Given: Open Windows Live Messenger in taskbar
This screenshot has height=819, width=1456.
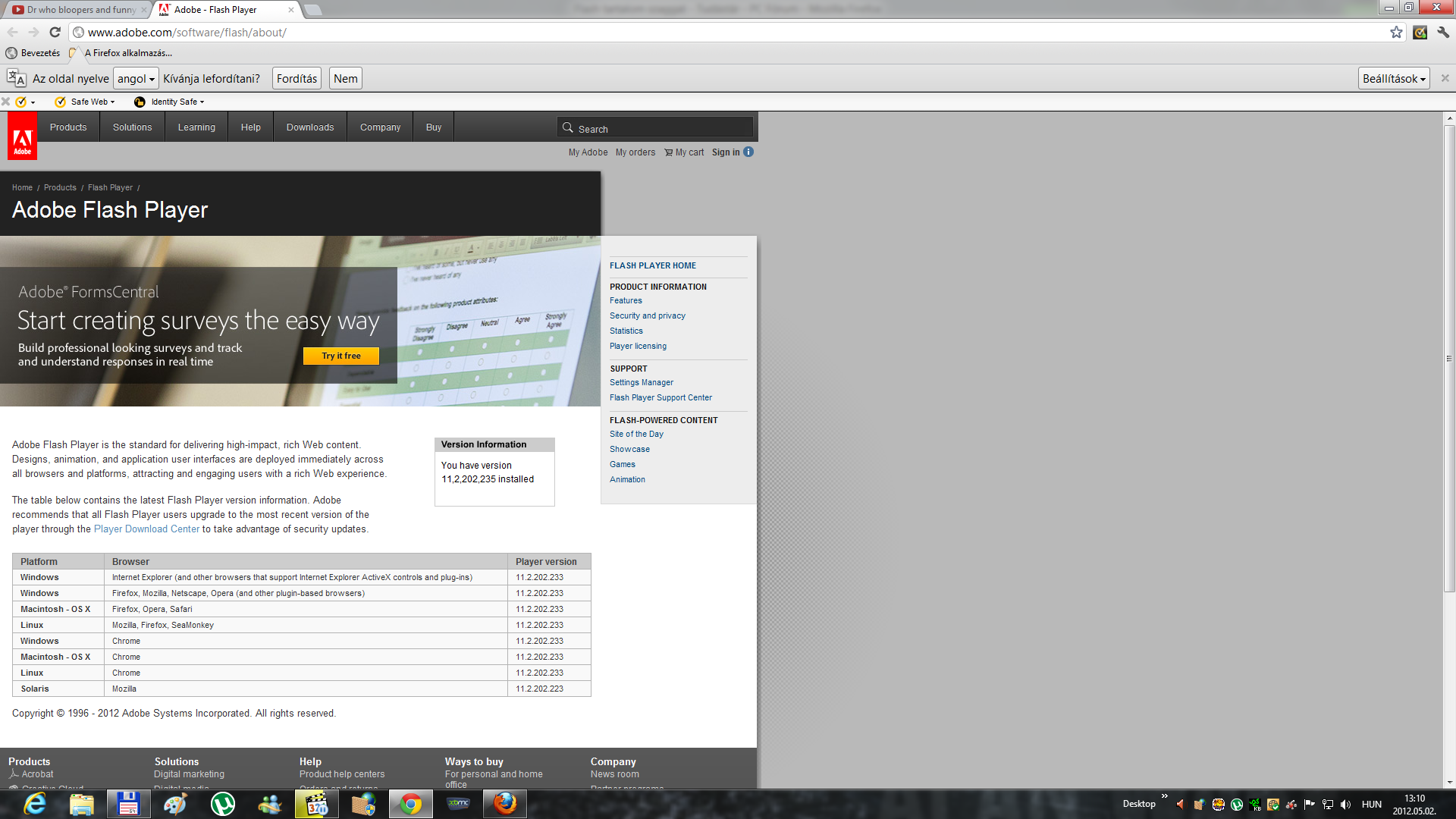Looking at the screenshot, I should (x=270, y=804).
